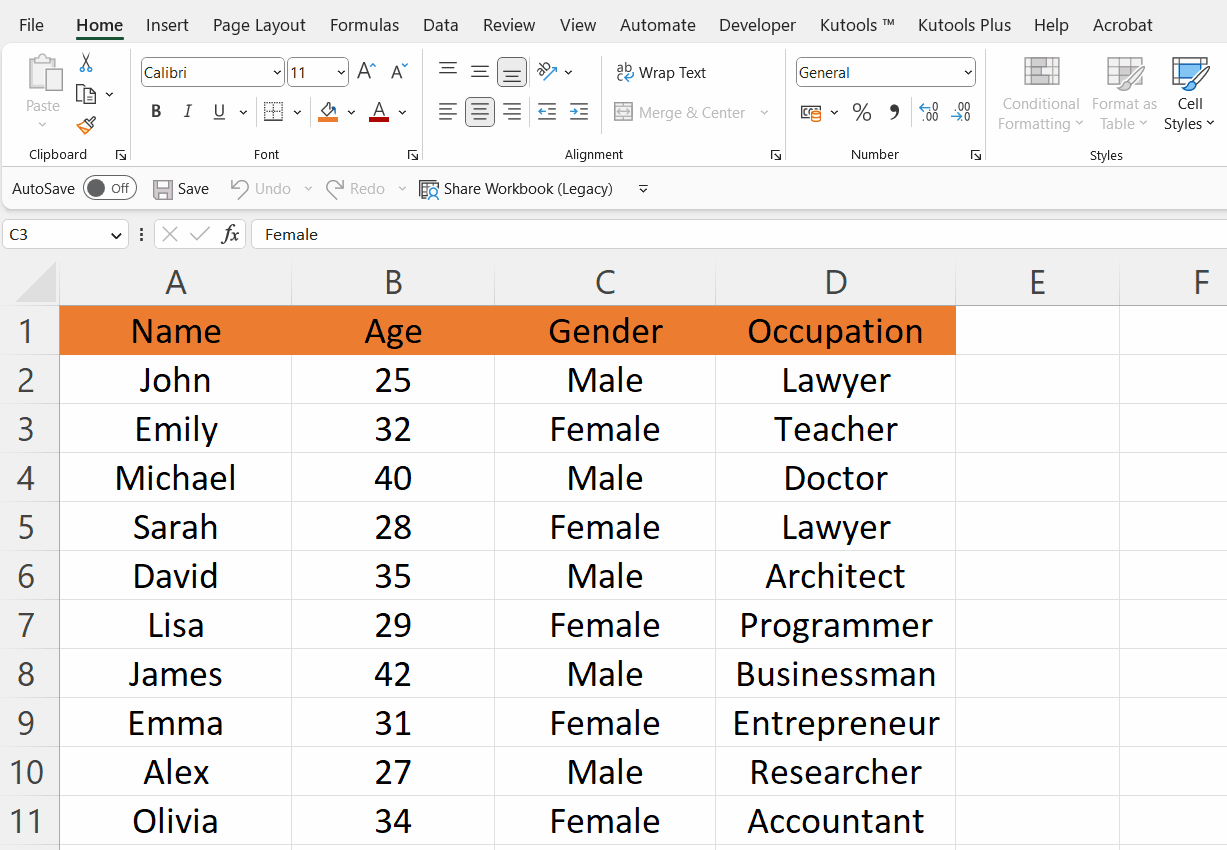Switch to the Page Layout tab
This screenshot has width=1227, height=850.
point(259,25)
